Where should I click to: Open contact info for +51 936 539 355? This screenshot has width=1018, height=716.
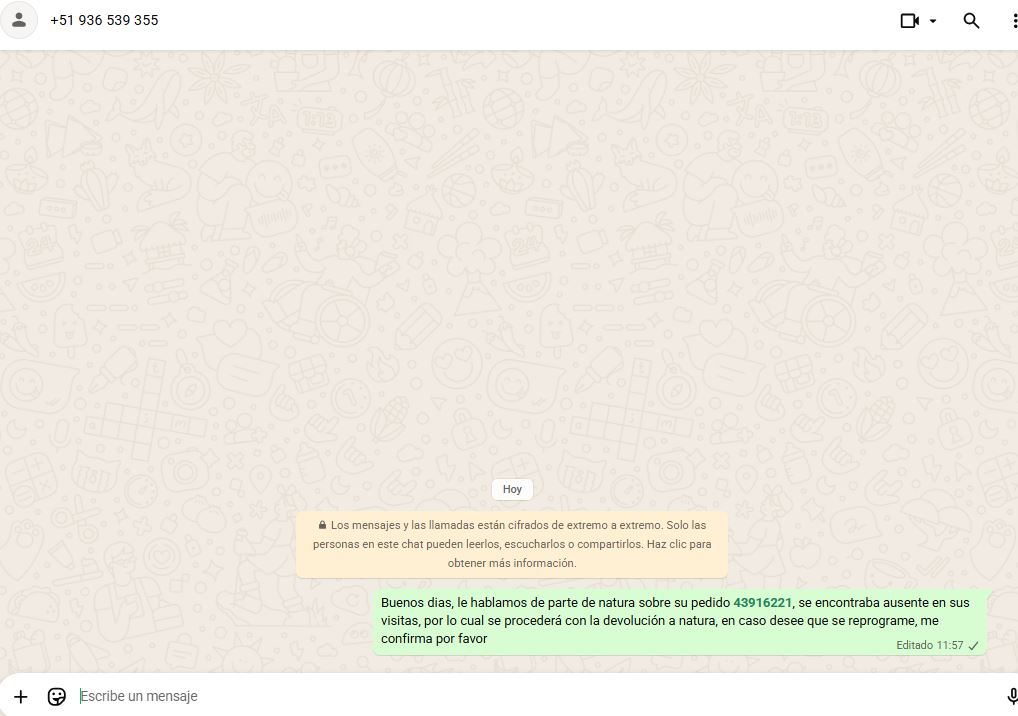pyautogui.click(x=104, y=20)
